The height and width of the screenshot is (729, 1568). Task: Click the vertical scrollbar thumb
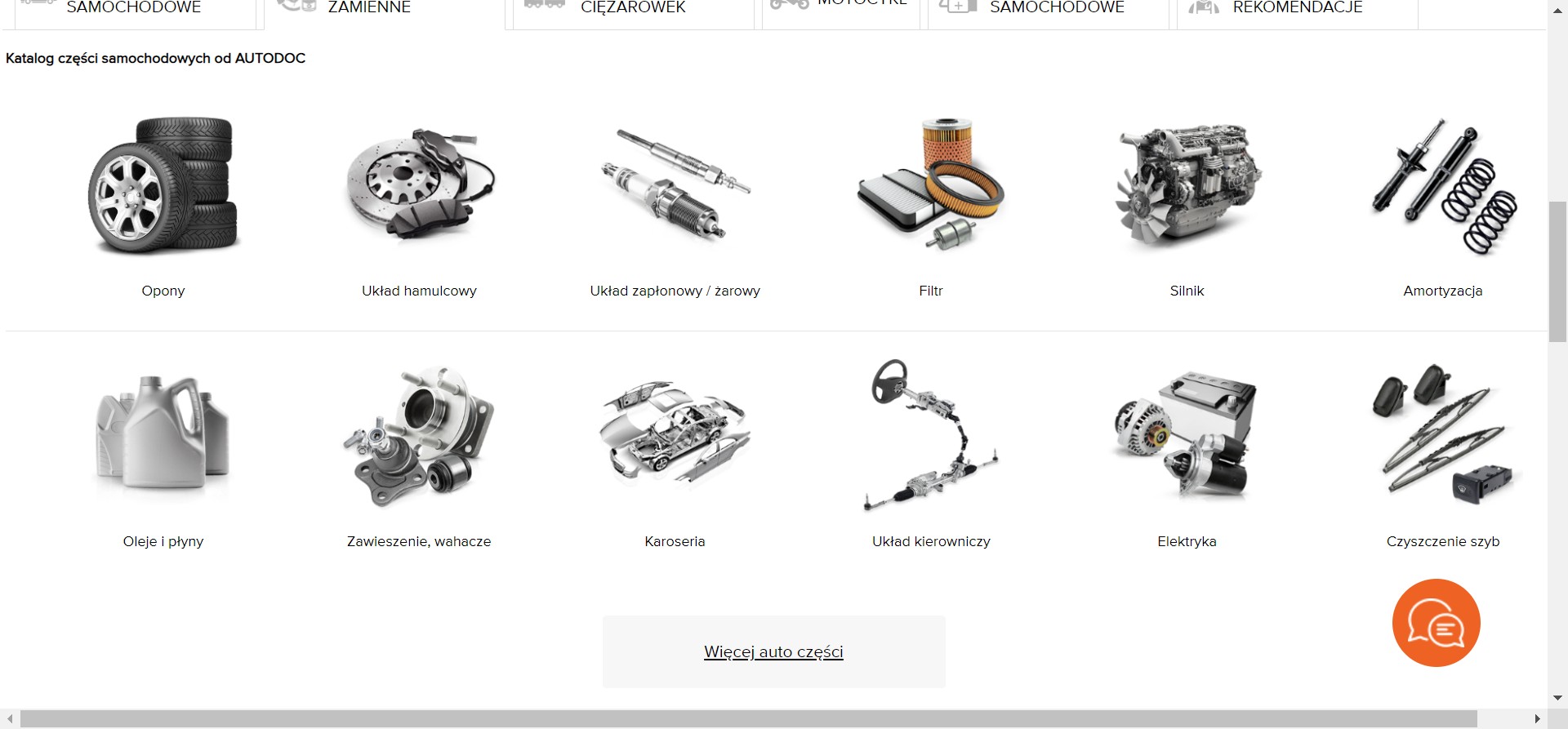(x=1557, y=269)
